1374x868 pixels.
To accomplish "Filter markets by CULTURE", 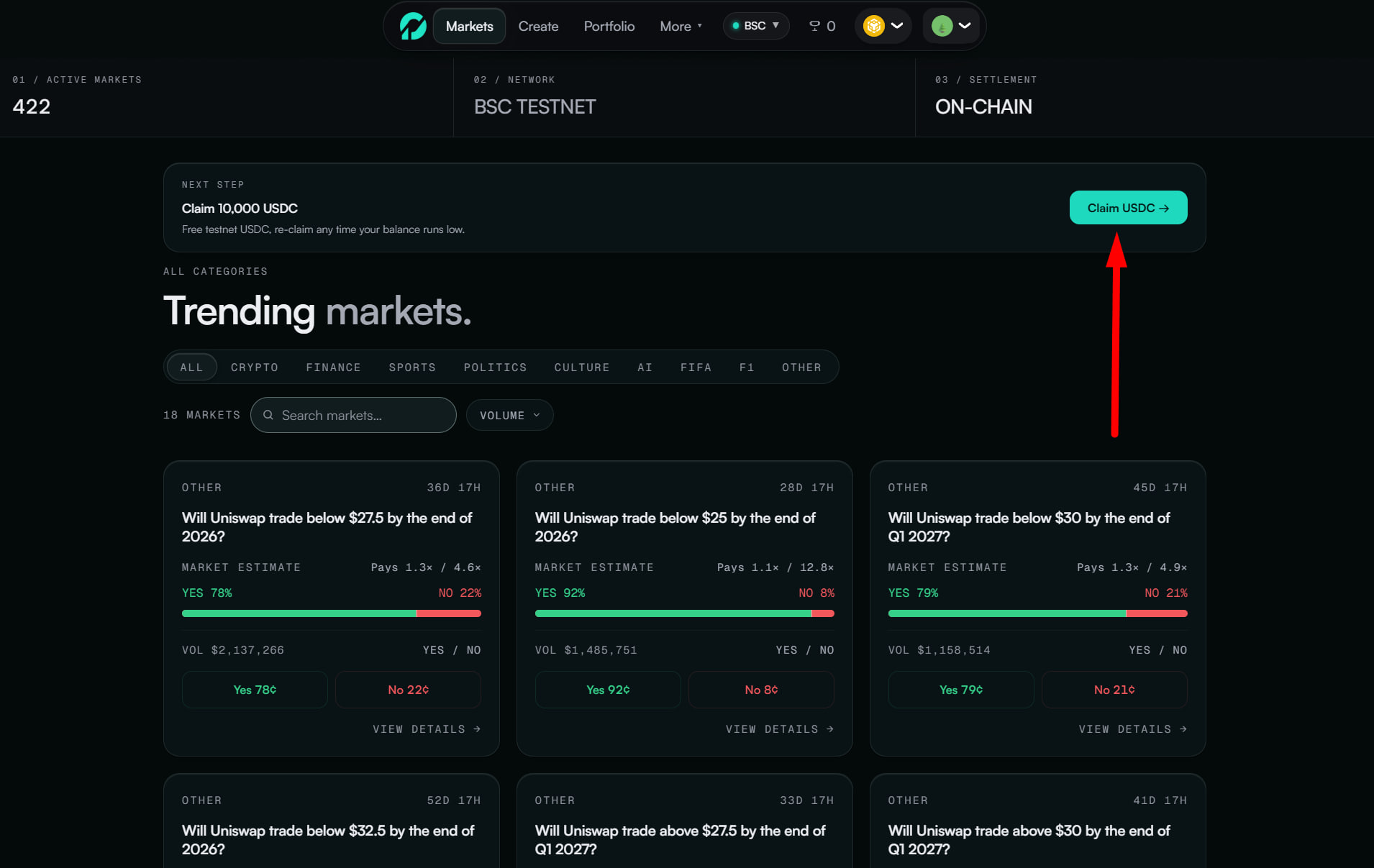I will pyautogui.click(x=581, y=367).
